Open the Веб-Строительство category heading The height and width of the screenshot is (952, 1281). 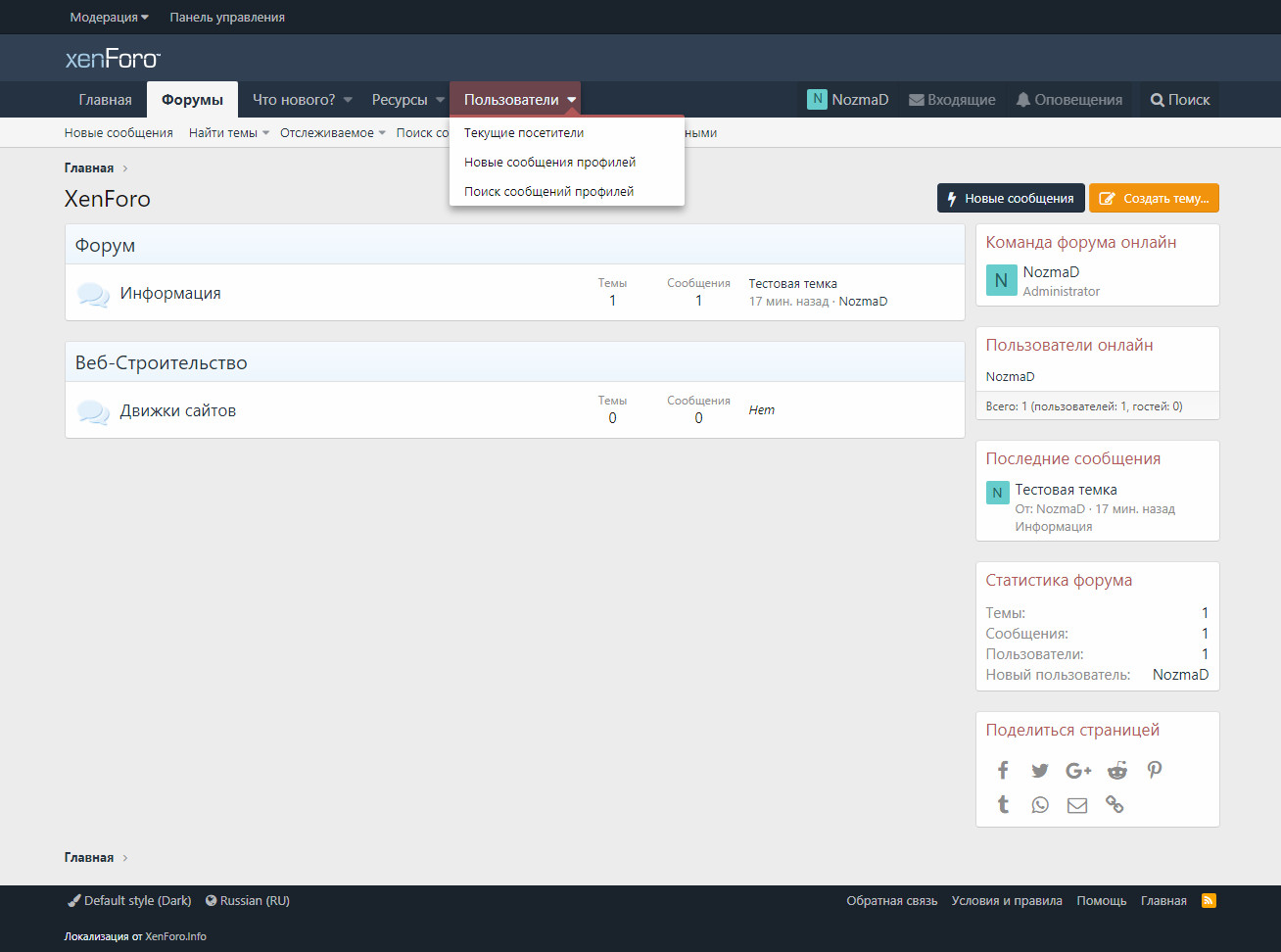click(162, 363)
